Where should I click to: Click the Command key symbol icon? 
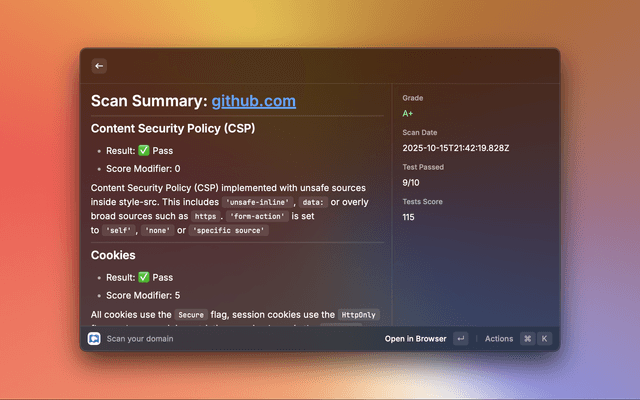pos(527,339)
